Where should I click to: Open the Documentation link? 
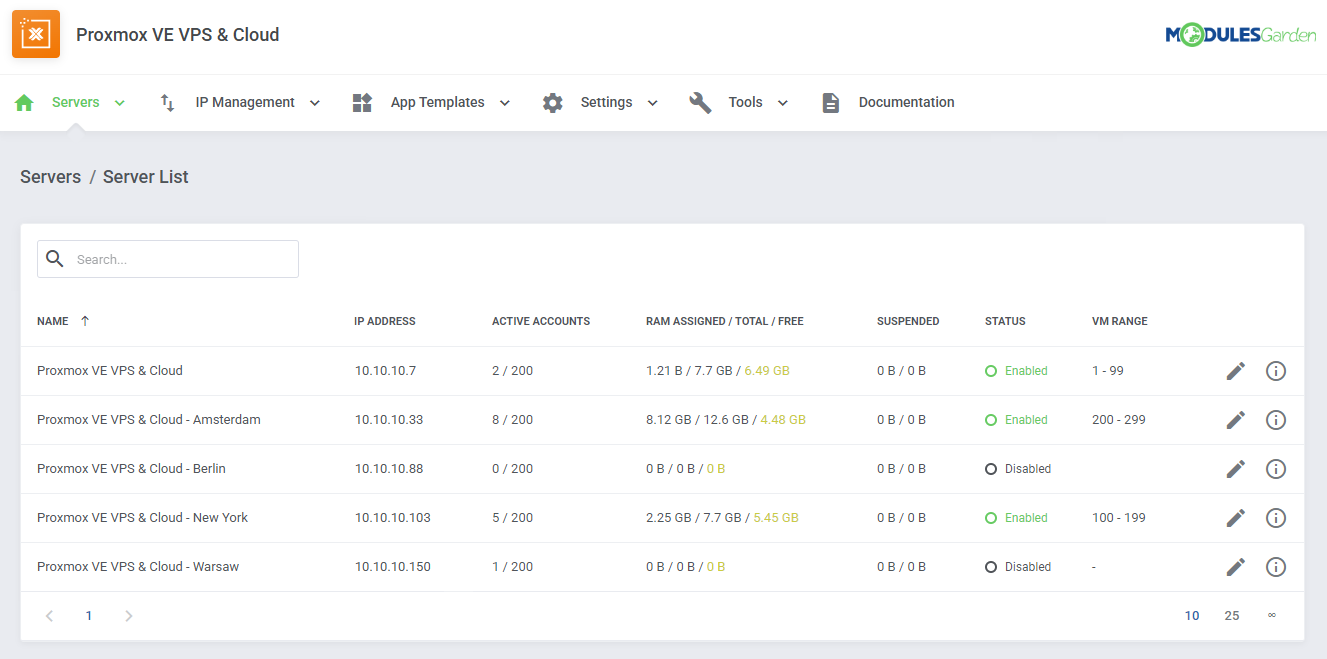(x=907, y=102)
